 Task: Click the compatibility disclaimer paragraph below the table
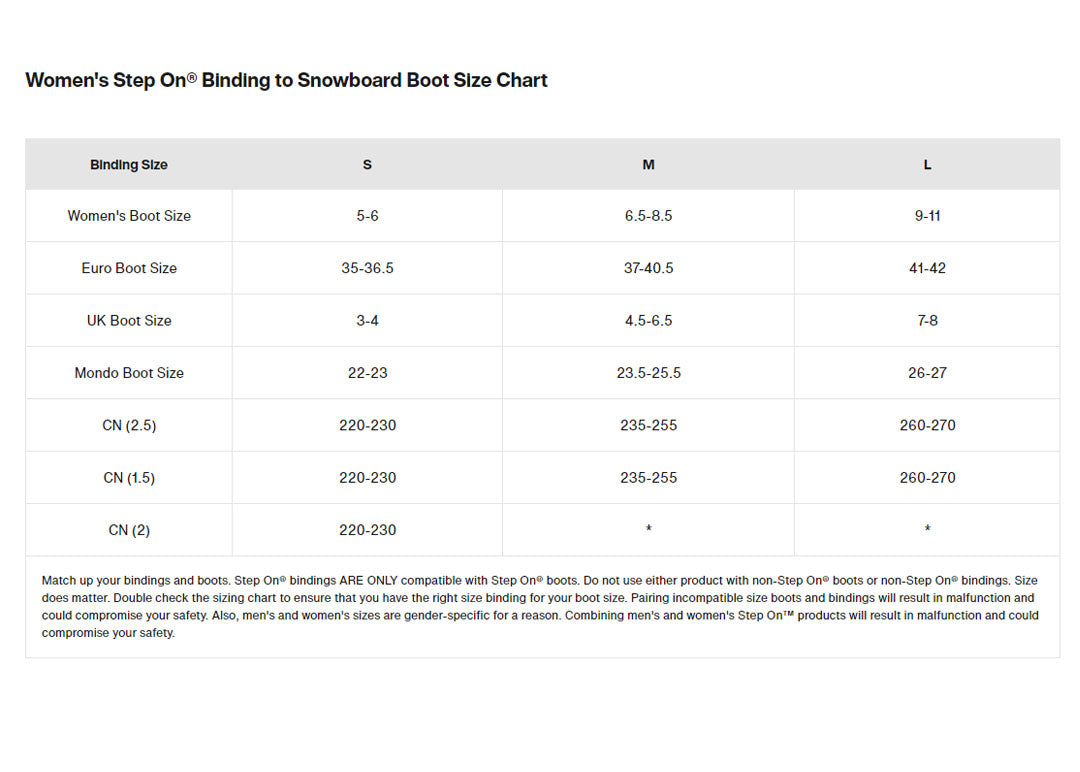pyautogui.click(x=540, y=607)
